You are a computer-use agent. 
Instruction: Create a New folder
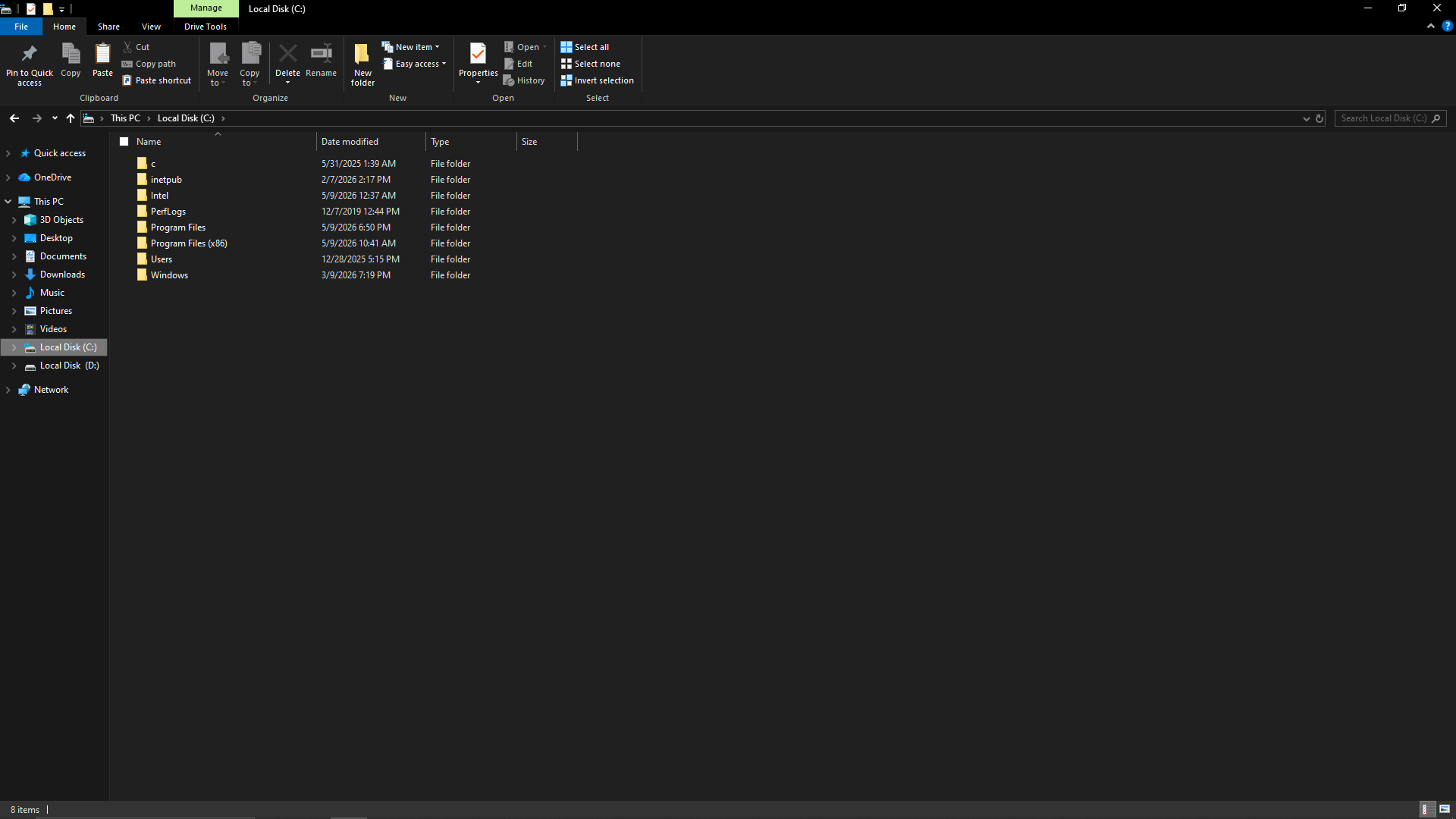pyautogui.click(x=362, y=64)
